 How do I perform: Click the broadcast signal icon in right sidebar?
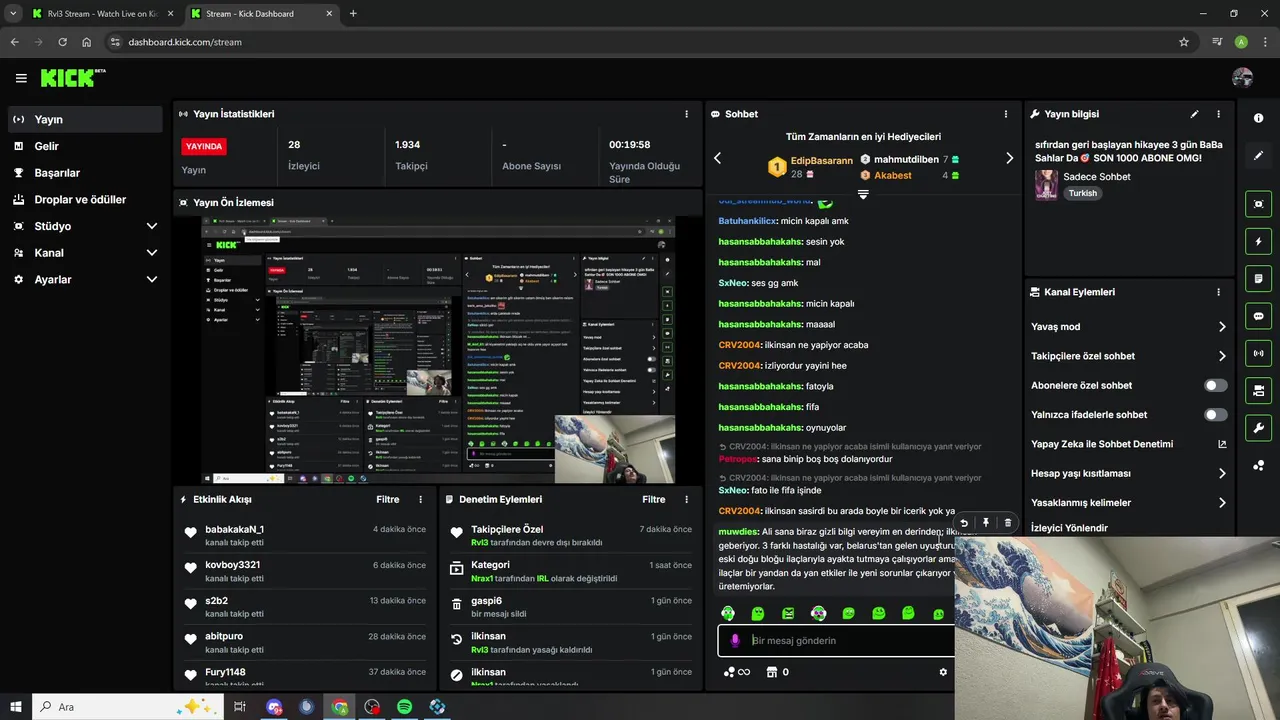[1258, 353]
